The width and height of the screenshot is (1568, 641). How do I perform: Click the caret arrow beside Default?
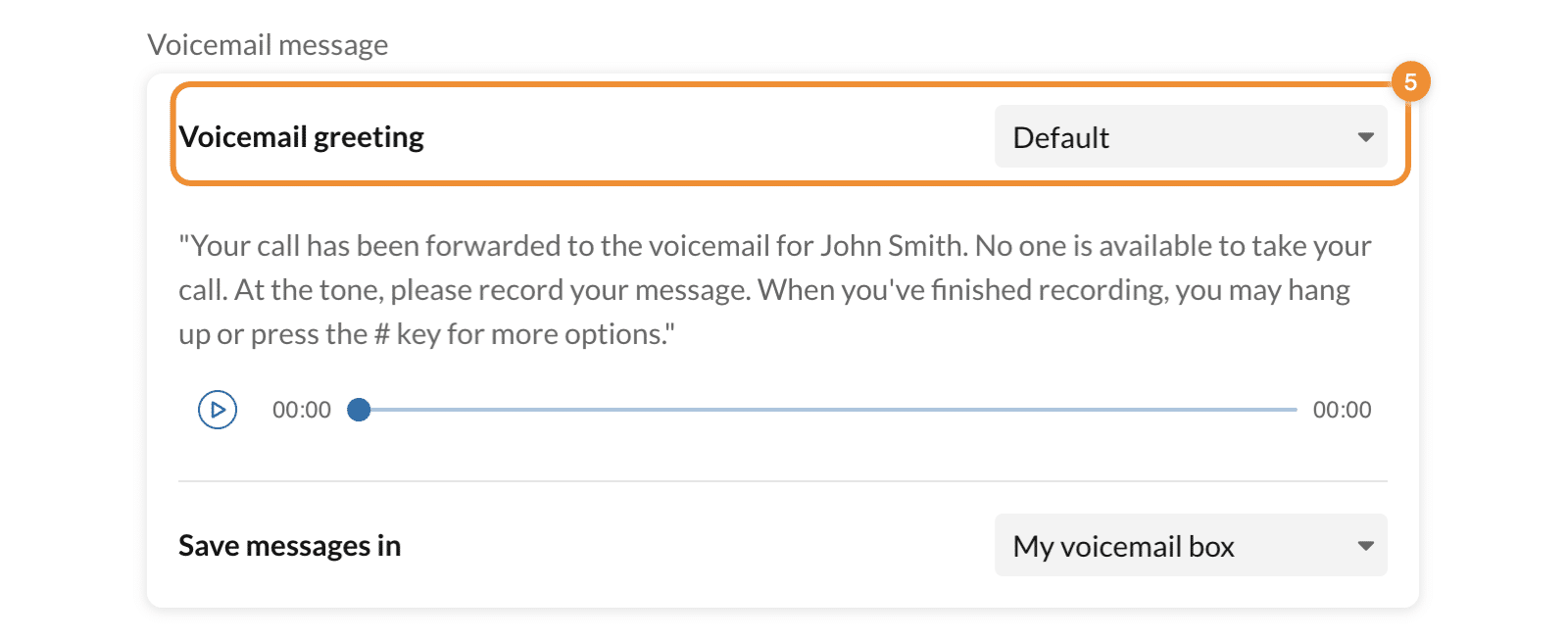coord(1365,137)
